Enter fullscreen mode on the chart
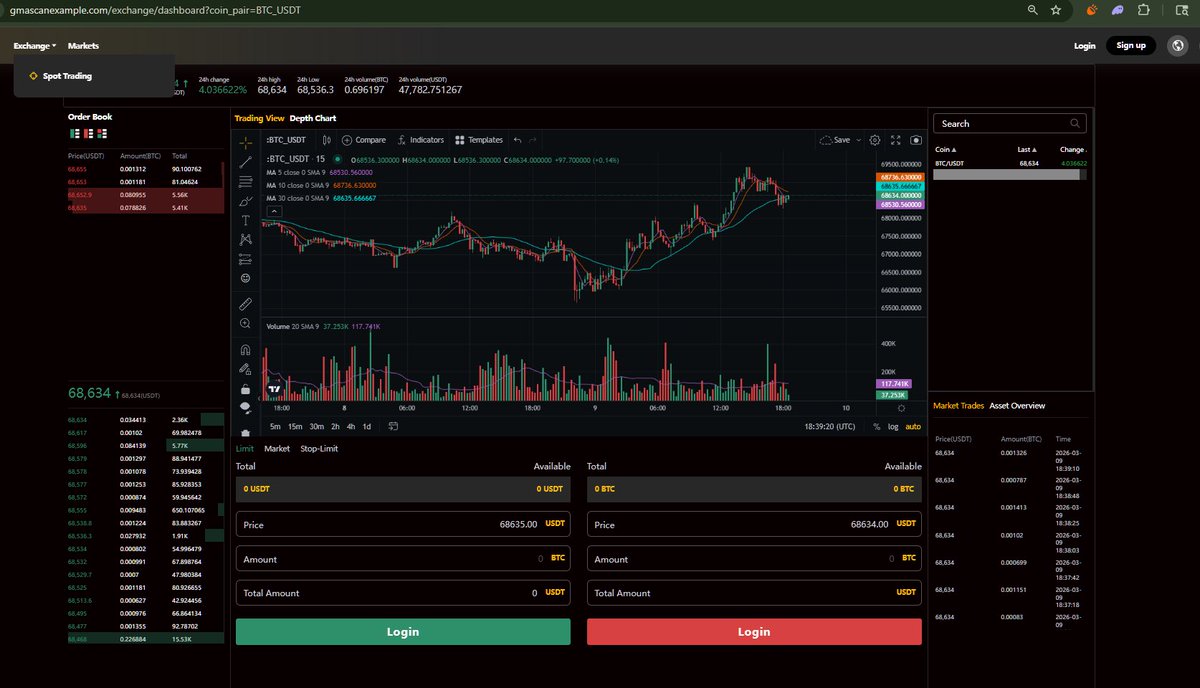1200x688 pixels. 895,140
